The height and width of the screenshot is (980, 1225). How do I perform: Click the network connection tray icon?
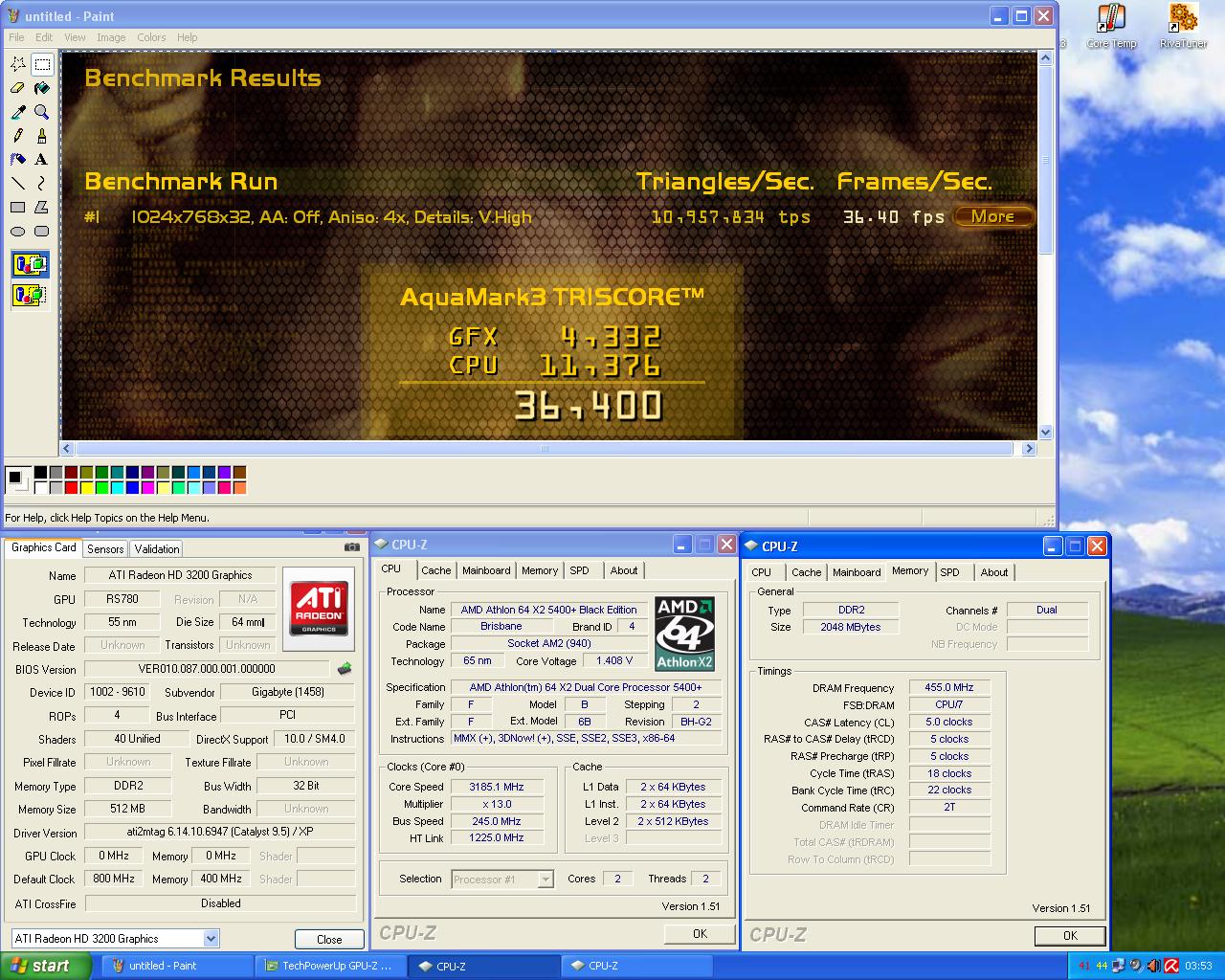click(1119, 966)
